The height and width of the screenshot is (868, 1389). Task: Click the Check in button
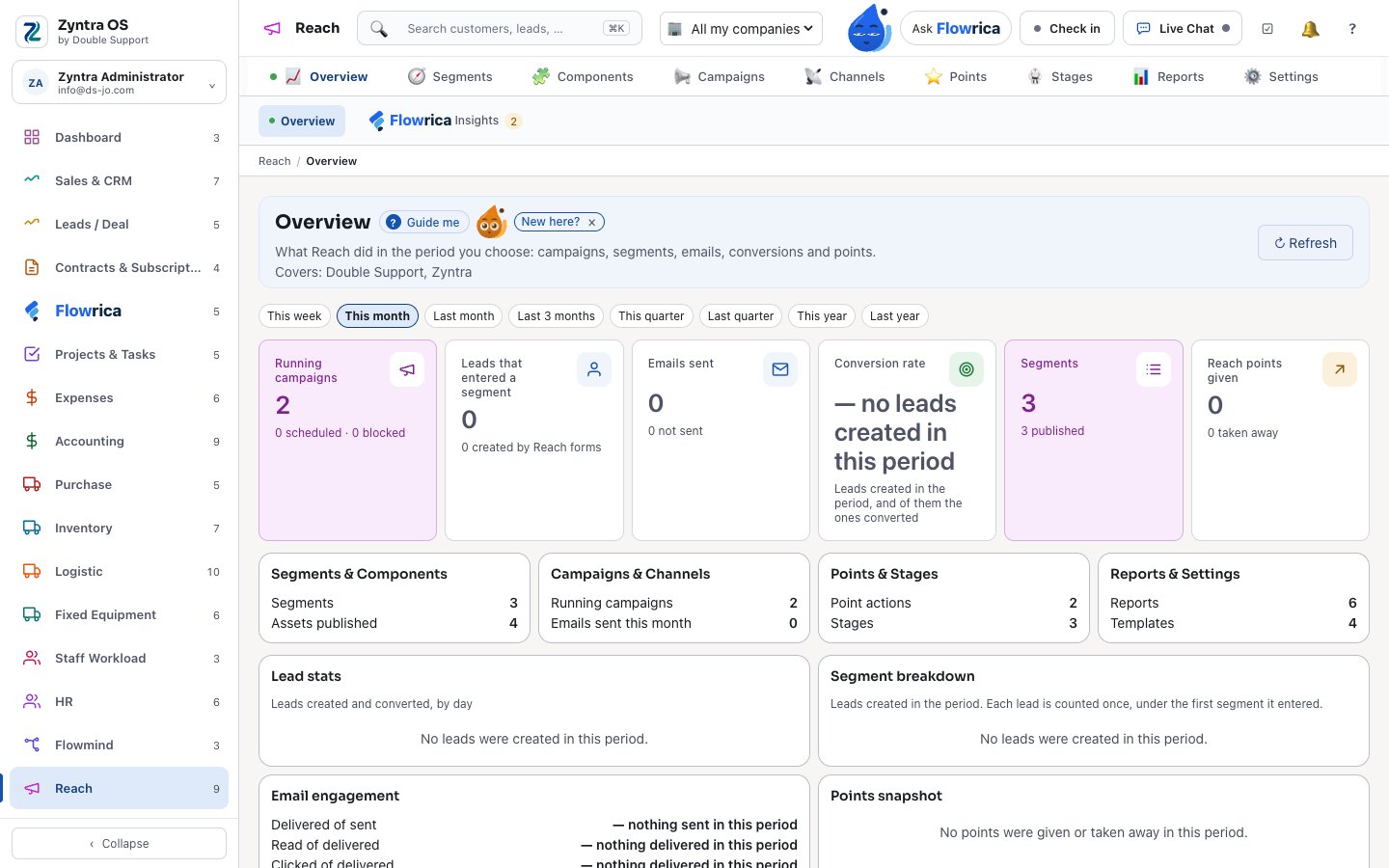pos(1067,29)
